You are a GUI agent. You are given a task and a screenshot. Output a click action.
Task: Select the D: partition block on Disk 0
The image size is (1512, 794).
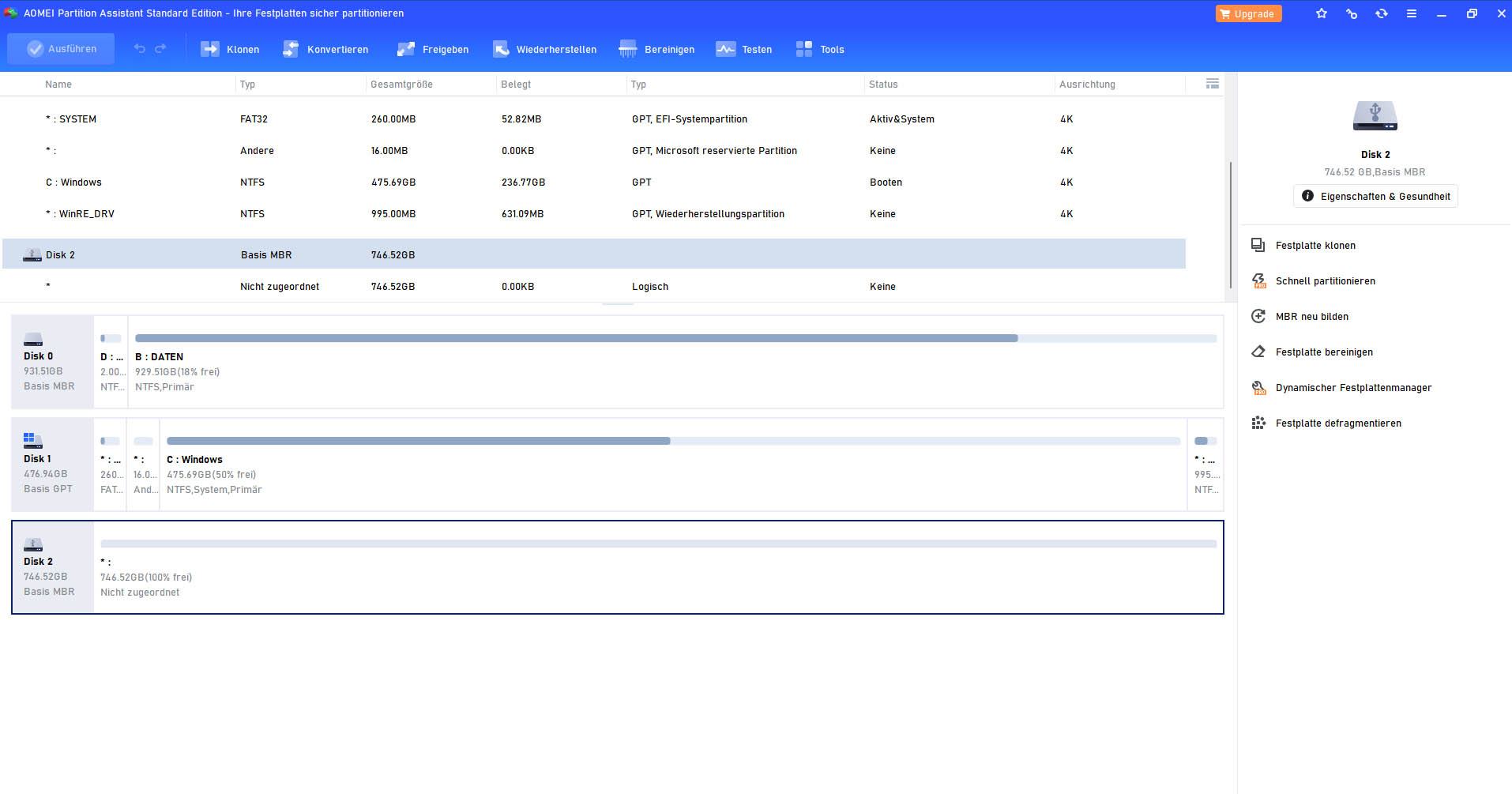[111, 362]
